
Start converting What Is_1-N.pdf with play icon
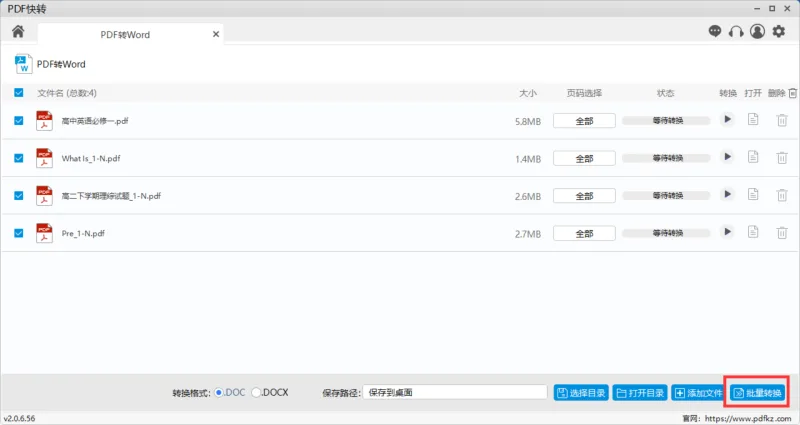(x=728, y=157)
